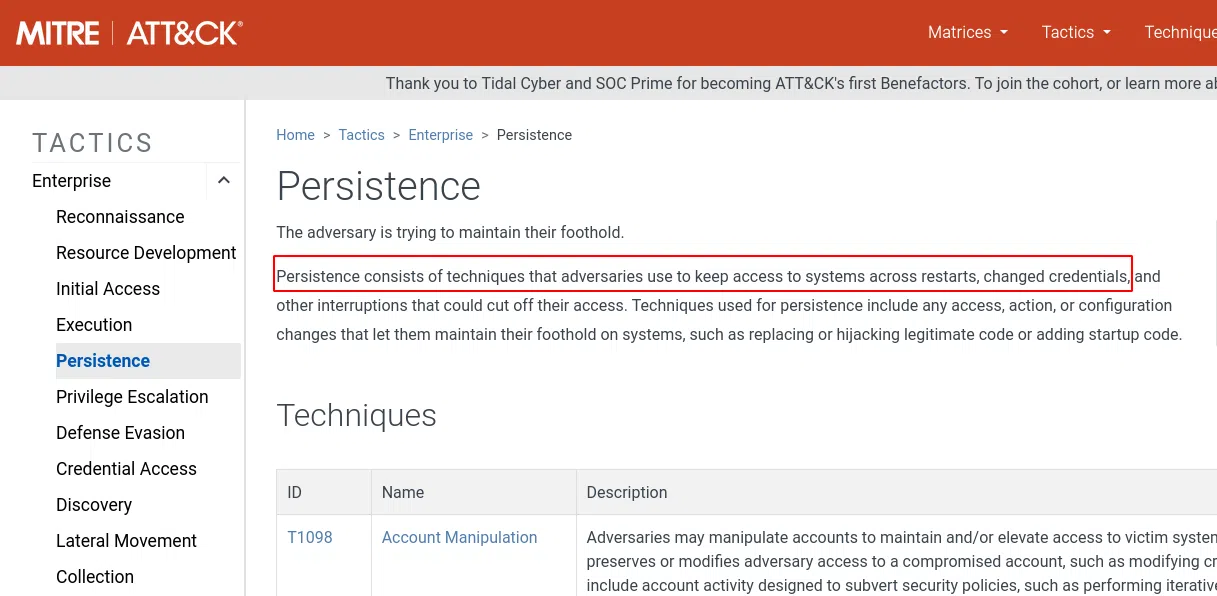Click the Enterprise breadcrumb link
Viewport: 1217px width, 596px height.
[x=440, y=135]
